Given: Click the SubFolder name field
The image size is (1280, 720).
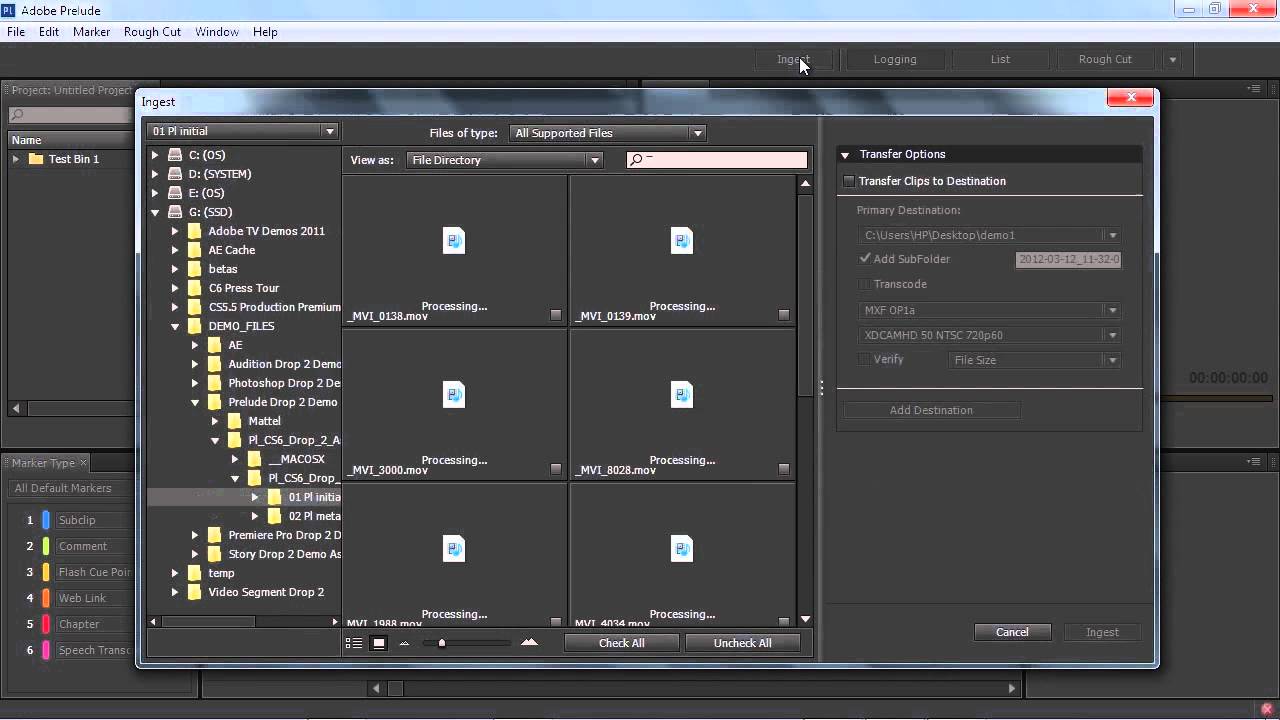Looking at the screenshot, I should click(x=1068, y=259).
